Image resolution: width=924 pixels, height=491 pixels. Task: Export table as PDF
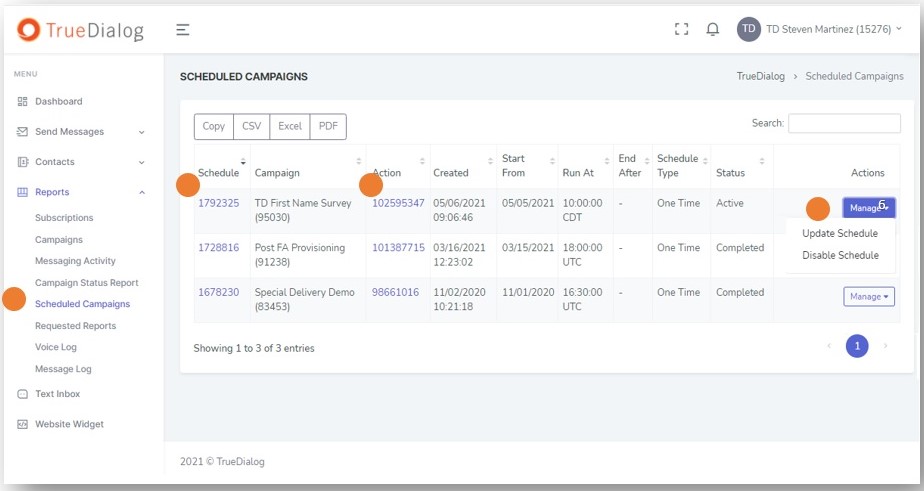click(328, 126)
